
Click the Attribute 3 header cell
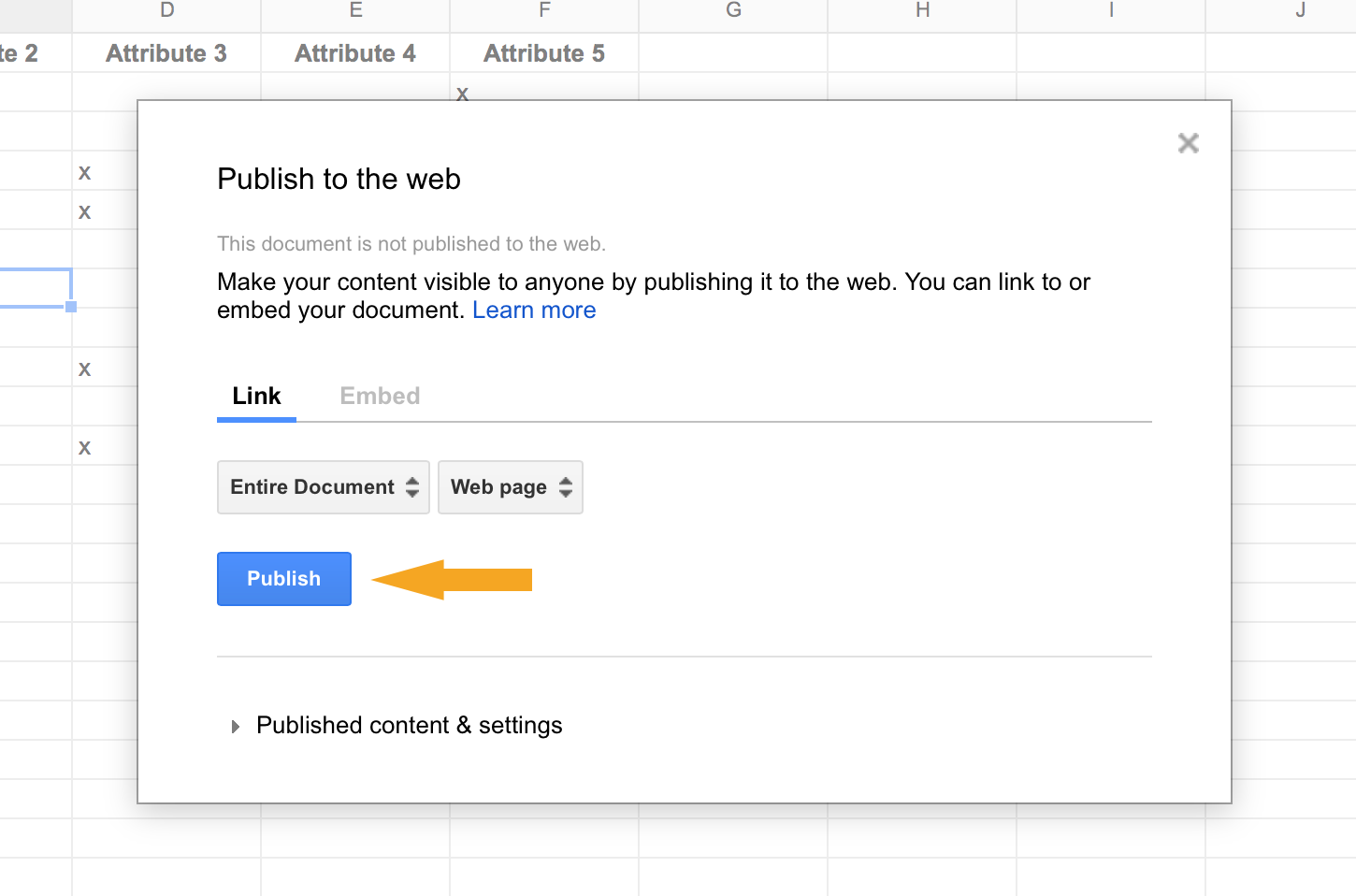click(166, 53)
